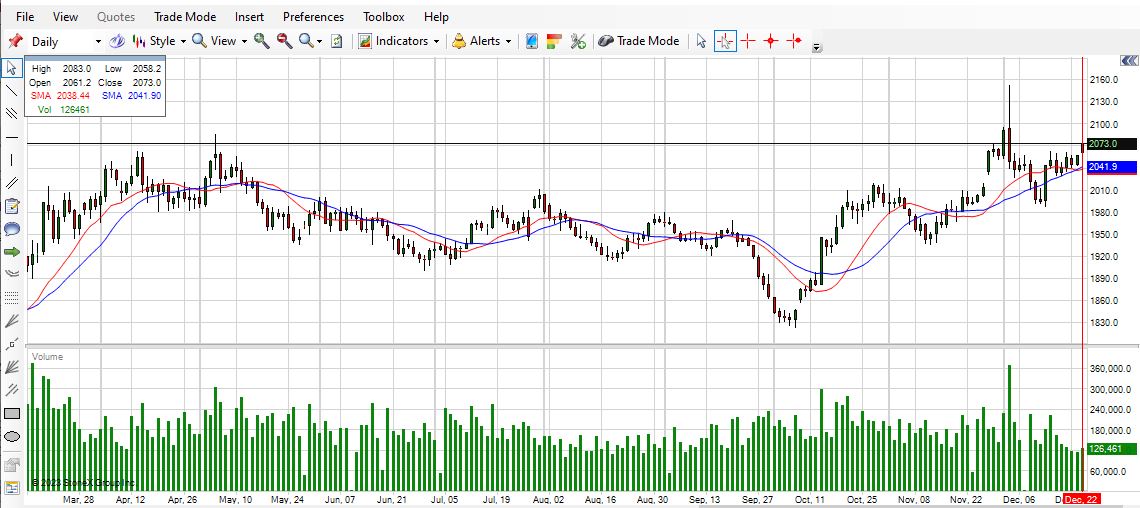Select the pointer tool in left sidebar
1140x508 pixels.
tap(12, 68)
